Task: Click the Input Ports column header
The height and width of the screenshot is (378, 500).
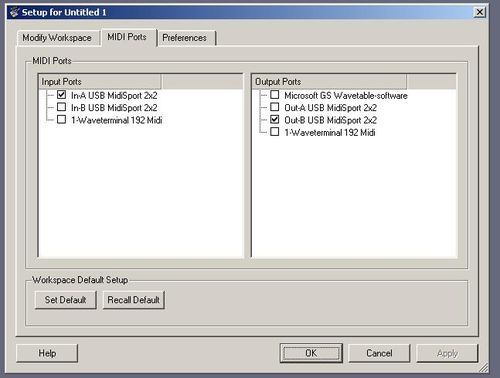Action: click(x=100, y=82)
